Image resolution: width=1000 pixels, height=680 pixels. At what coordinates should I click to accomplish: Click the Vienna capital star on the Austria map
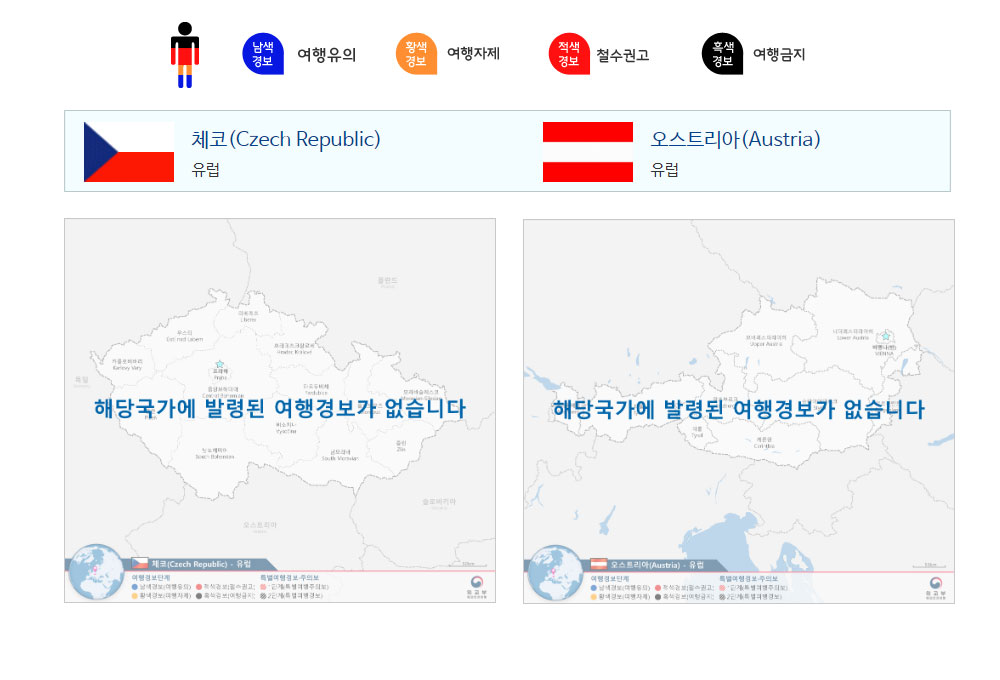tap(886, 336)
